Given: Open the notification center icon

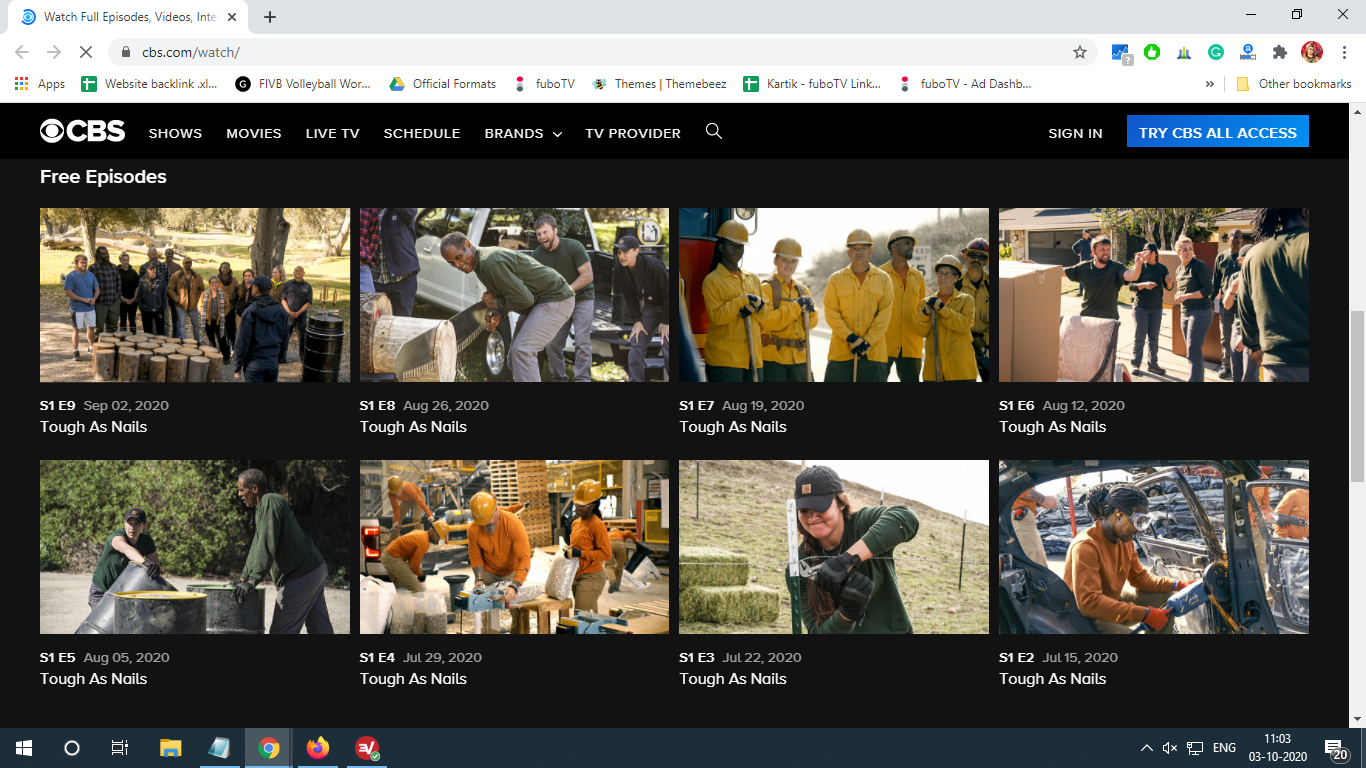Looking at the screenshot, I should (x=1336, y=748).
